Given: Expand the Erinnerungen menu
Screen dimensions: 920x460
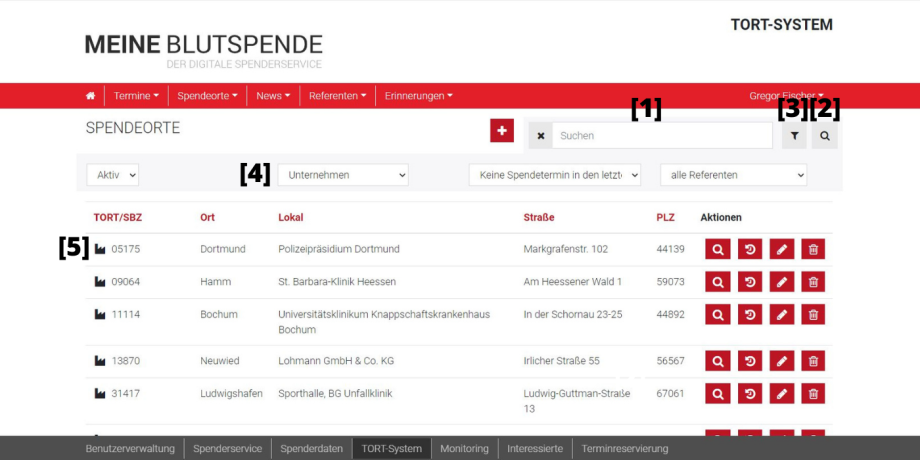Looking at the screenshot, I should point(418,96).
